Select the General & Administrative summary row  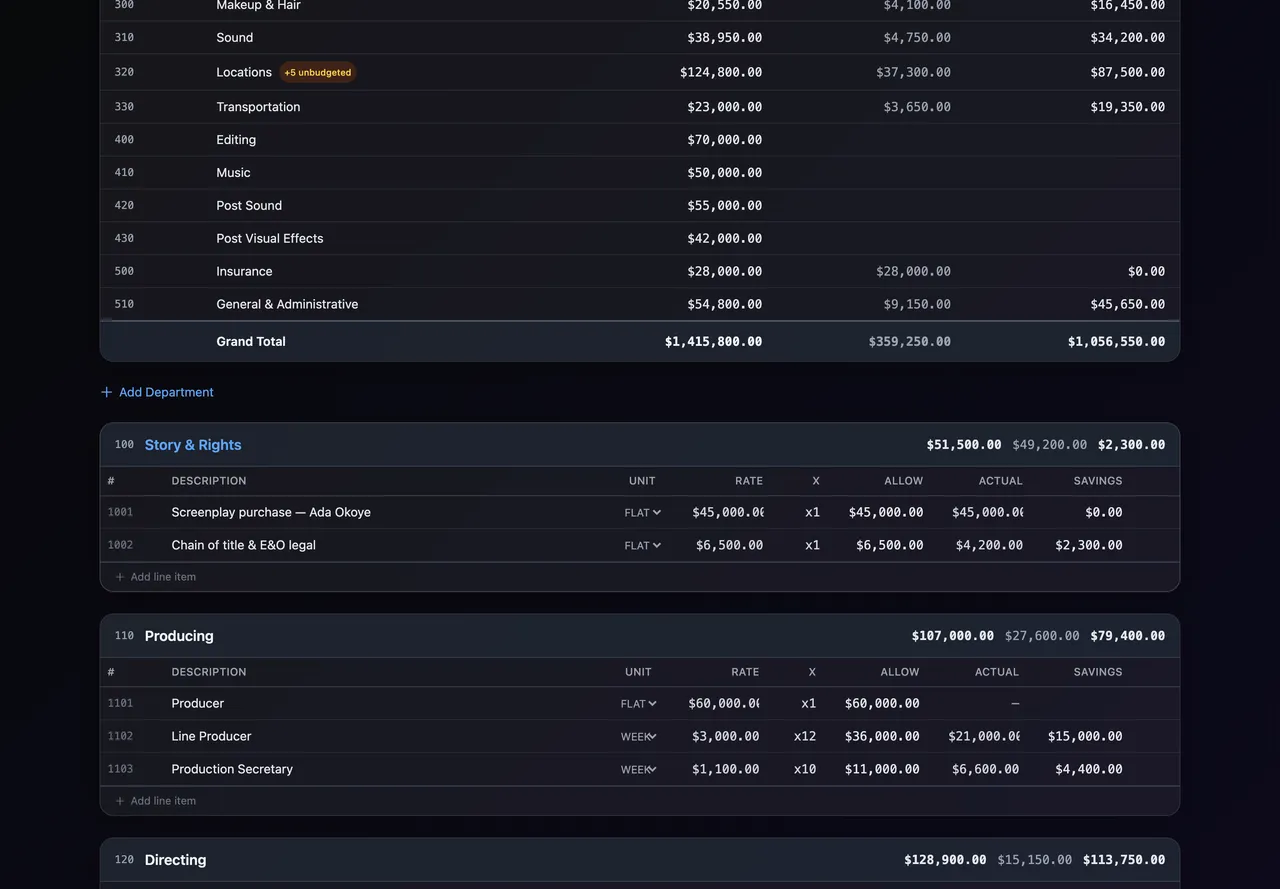coord(640,305)
